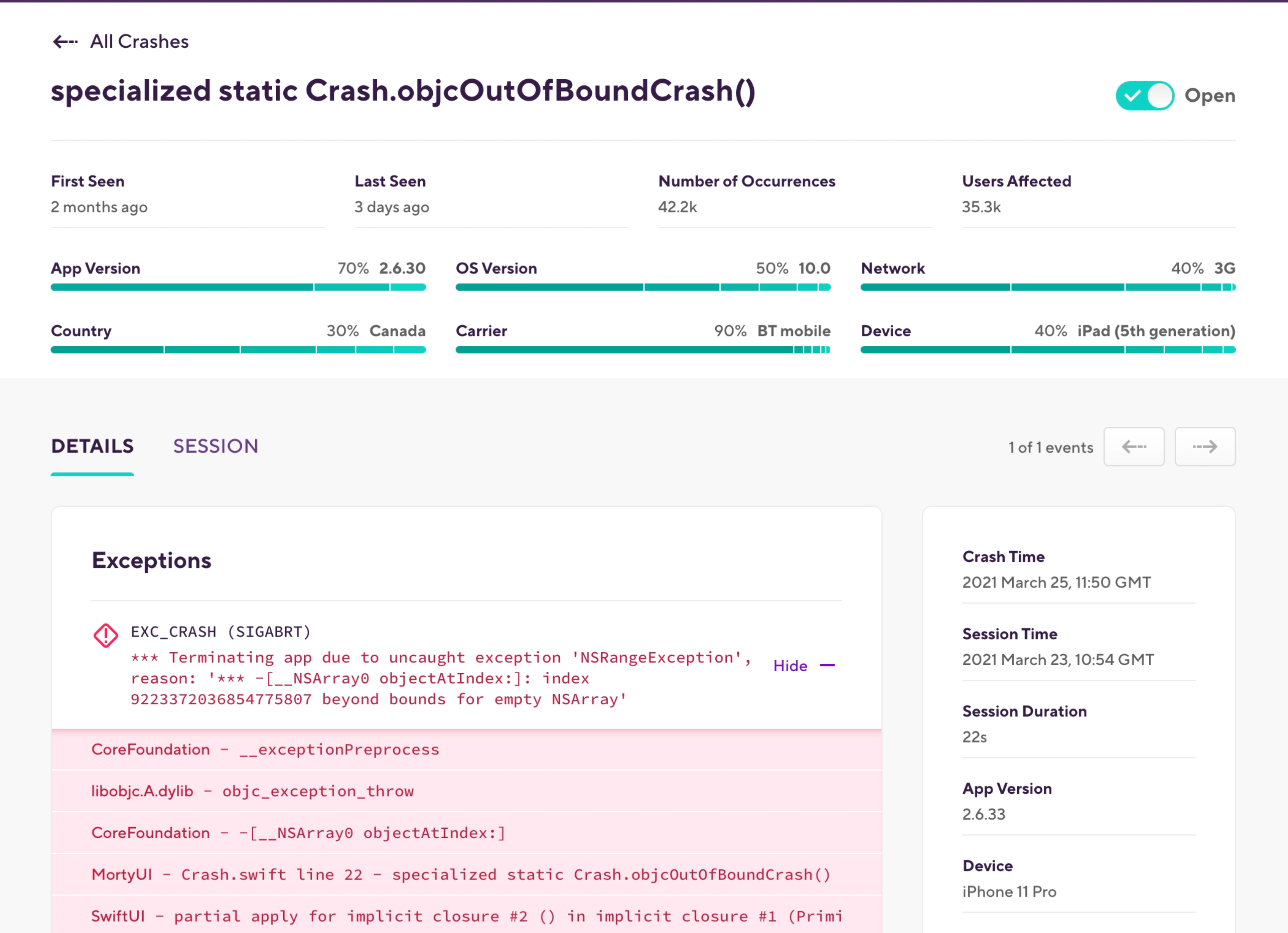The image size is (1288, 933).
Task: Select the CoreFoundation __exceptionPreprocess stack frame
Action: tap(265, 749)
